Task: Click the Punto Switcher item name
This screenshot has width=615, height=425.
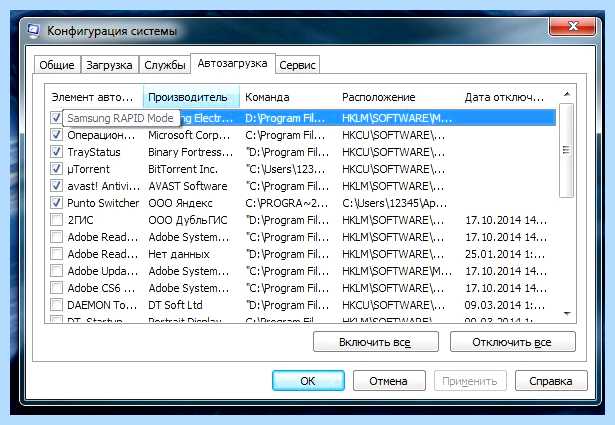Action: pyautogui.click(x=103, y=203)
